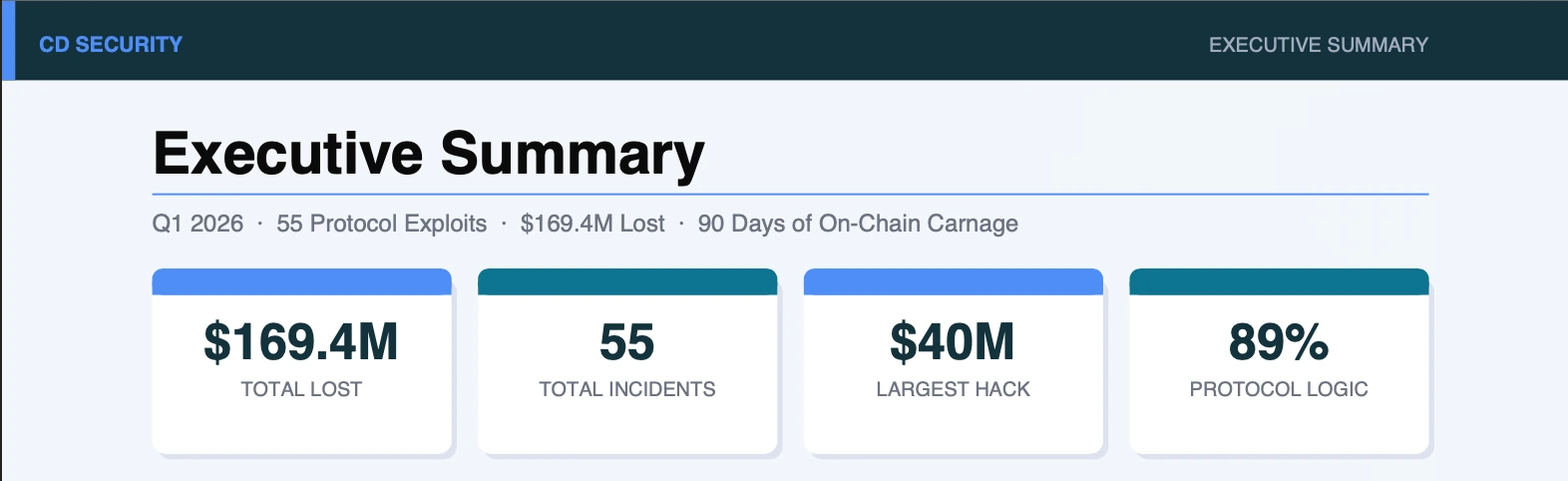
Task: Select the TOTAL LOST card label
Action: coord(301,389)
